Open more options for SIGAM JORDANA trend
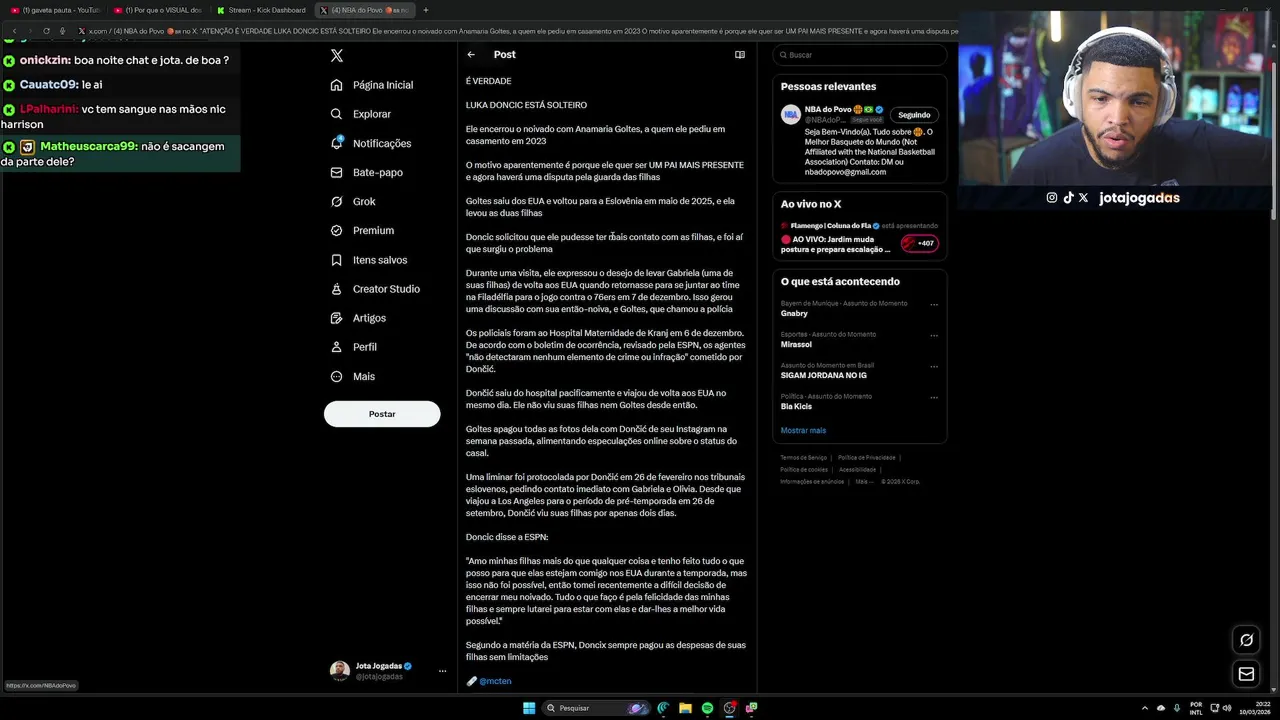 (x=934, y=366)
